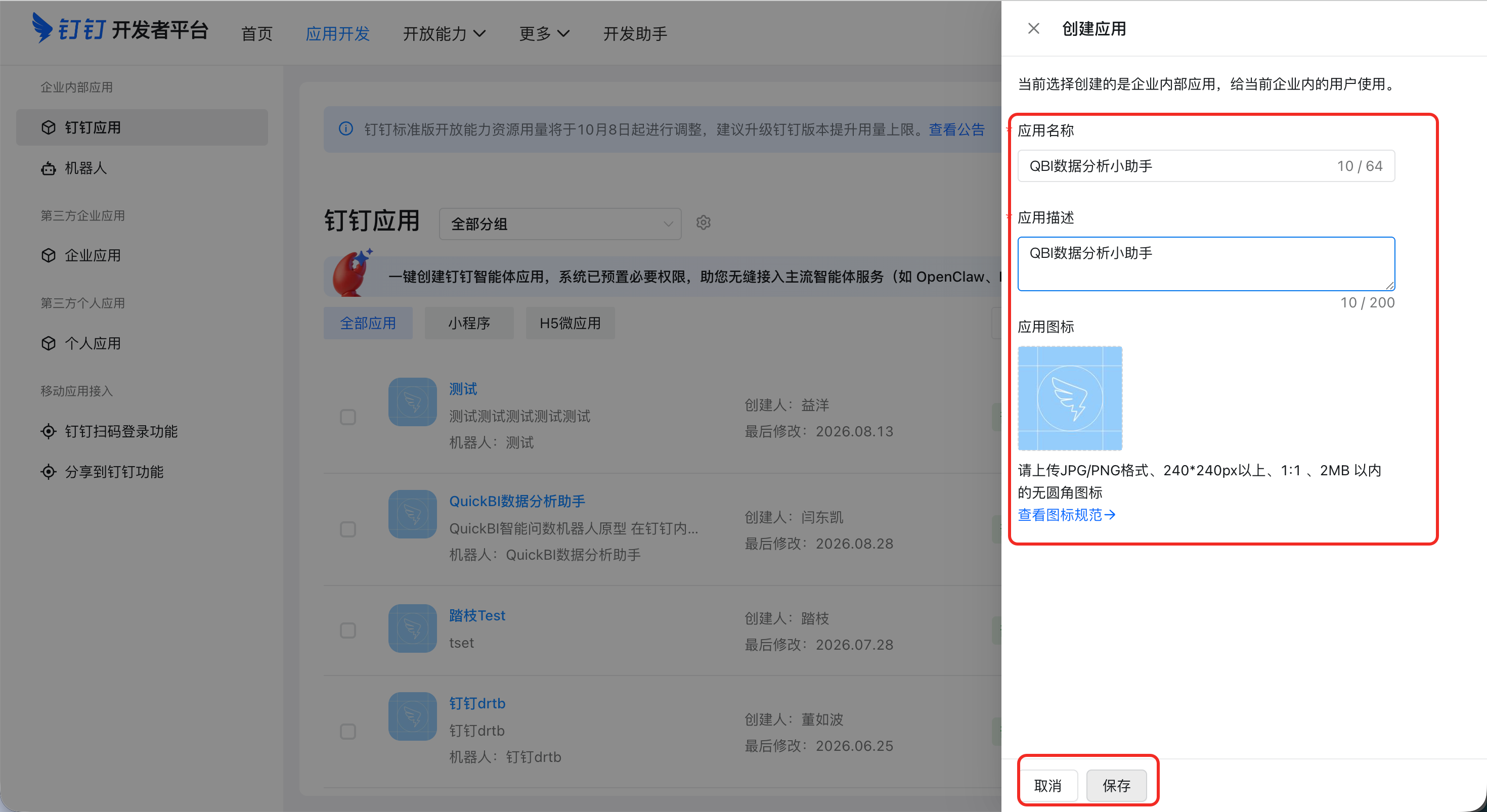Click the 创建人：董如波 text

[794, 719]
